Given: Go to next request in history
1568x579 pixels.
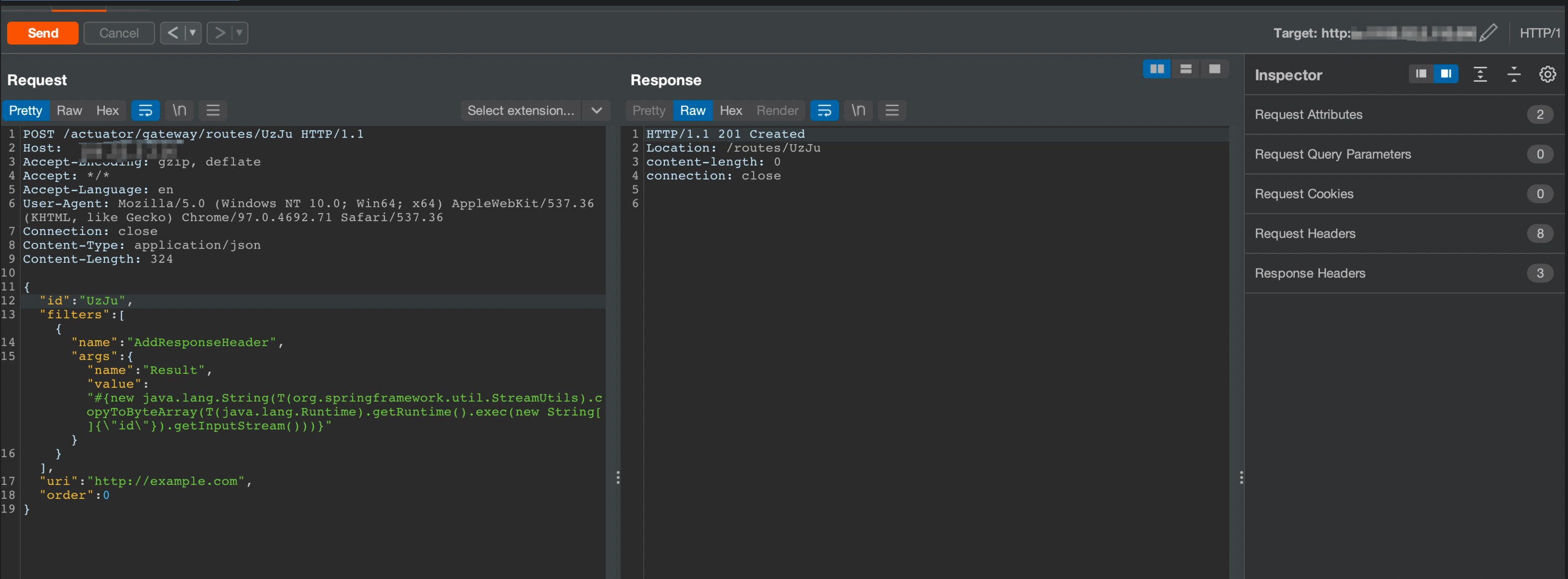Looking at the screenshot, I should [x=220, y=33].
